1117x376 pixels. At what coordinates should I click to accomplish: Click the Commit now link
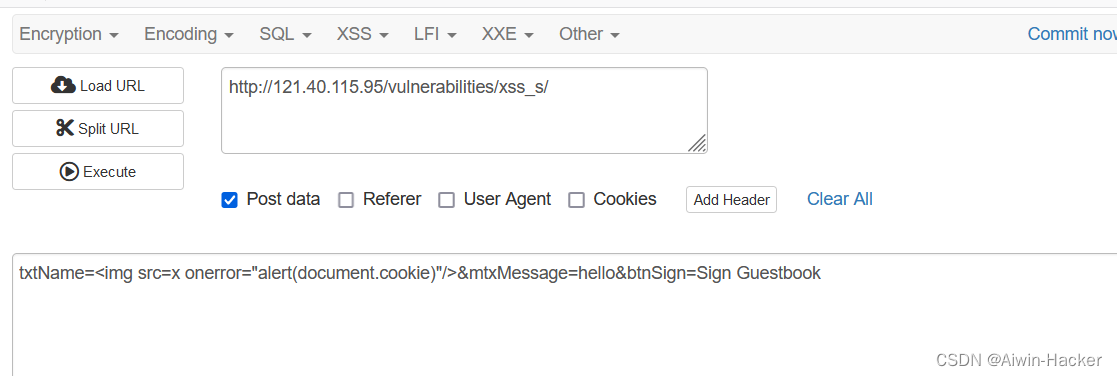pyautogui.click(x=1072, y=33)
